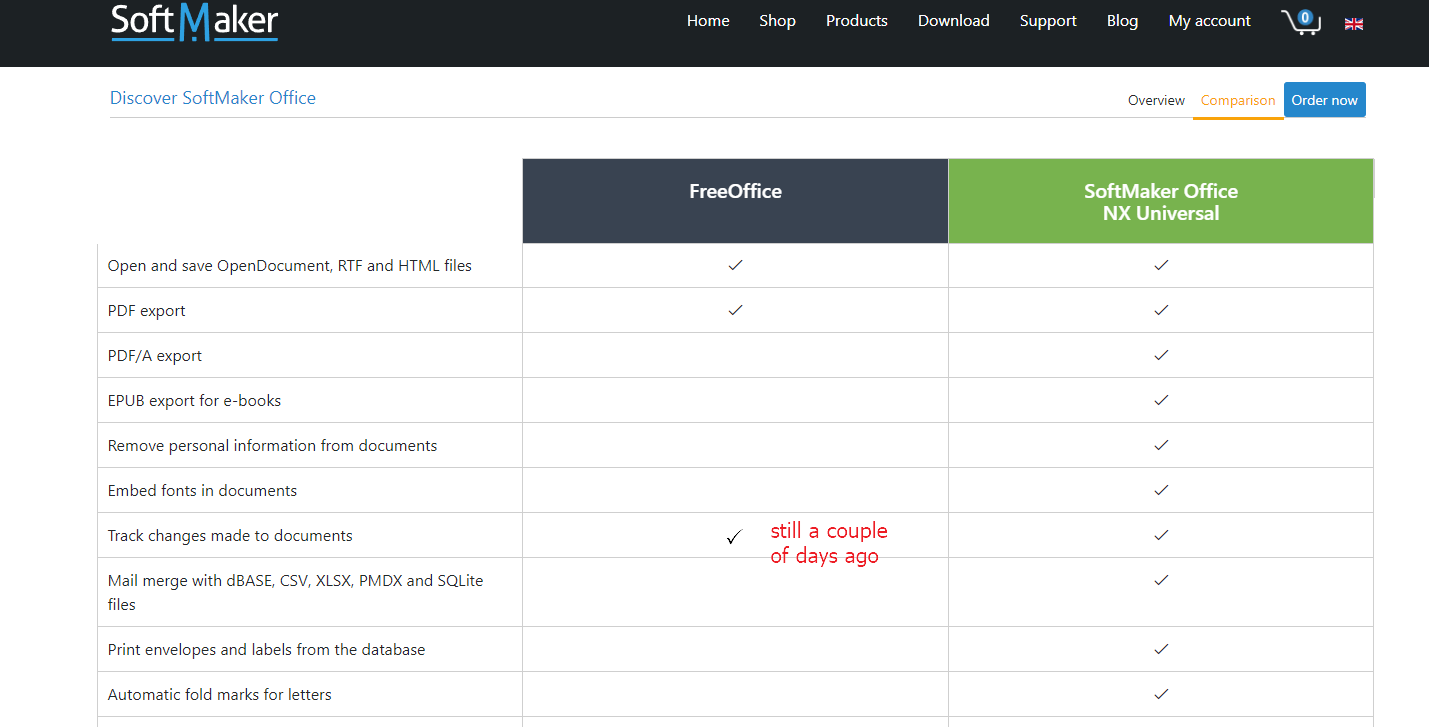Viewport: 1429px width, 727px height.
Task: Click FreeOffice checkmark for PDF export
Action: 735,310
